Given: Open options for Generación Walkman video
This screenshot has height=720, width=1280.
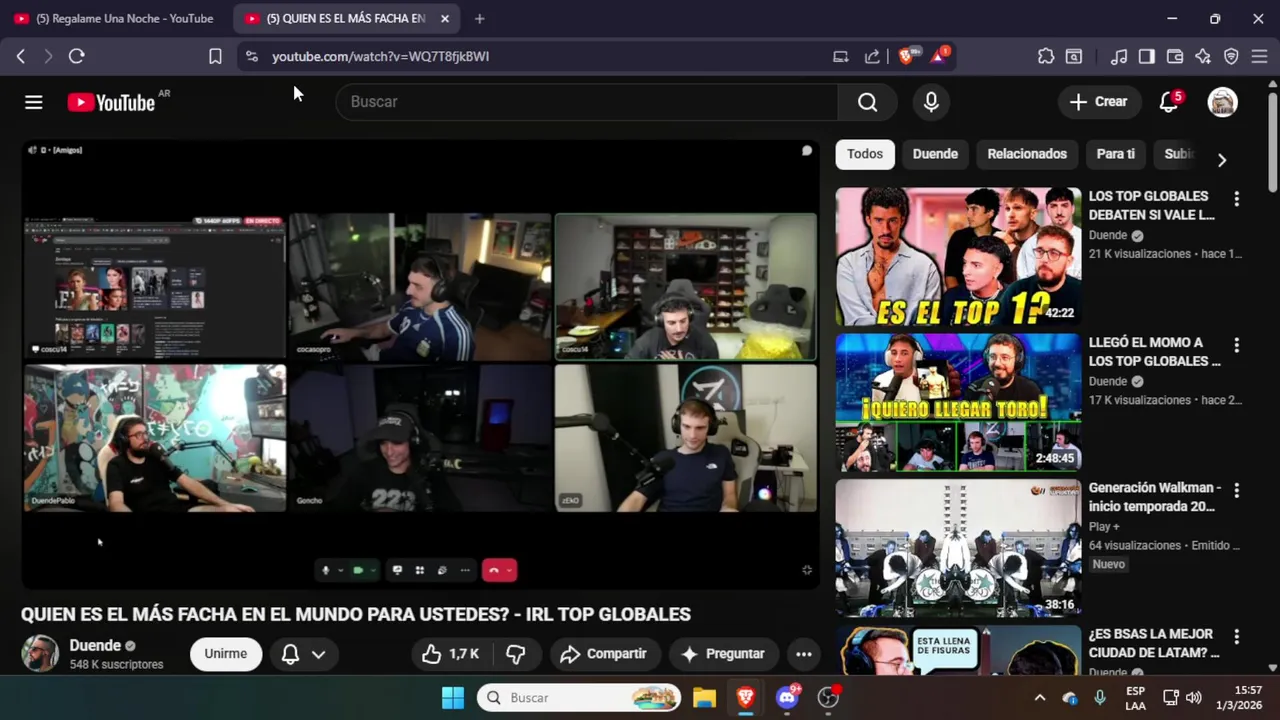Looking at the screenshot, I should [1236, 491].
